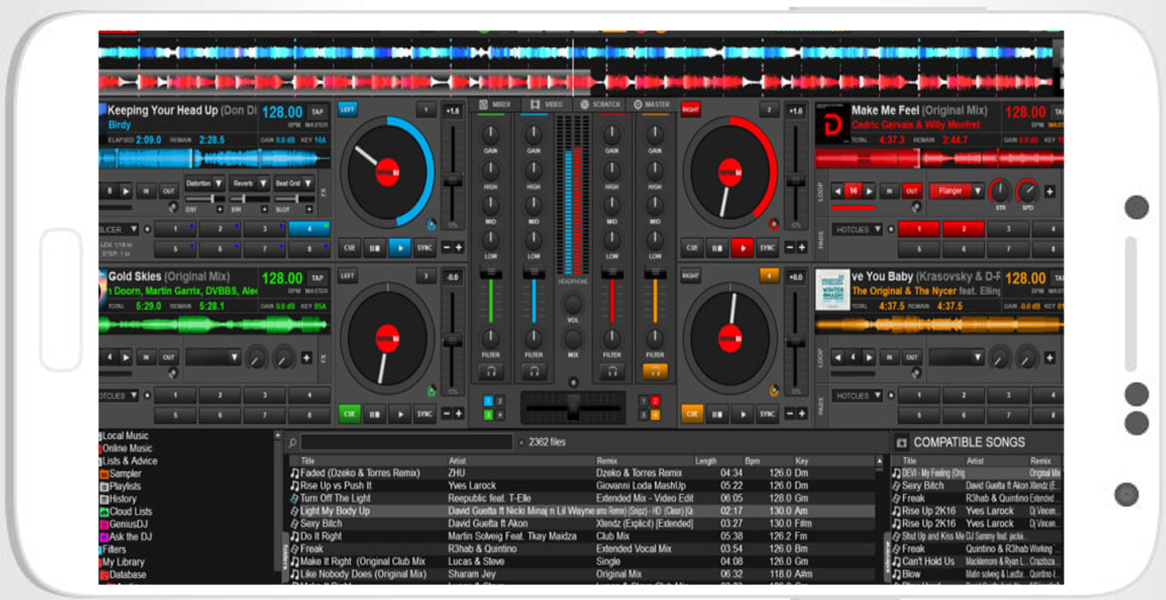Image resolution: width=1166 pixels, height=600 pixels.
Task: Enable headphone cue on the blue mixer channel
Action: pos(534,372)
